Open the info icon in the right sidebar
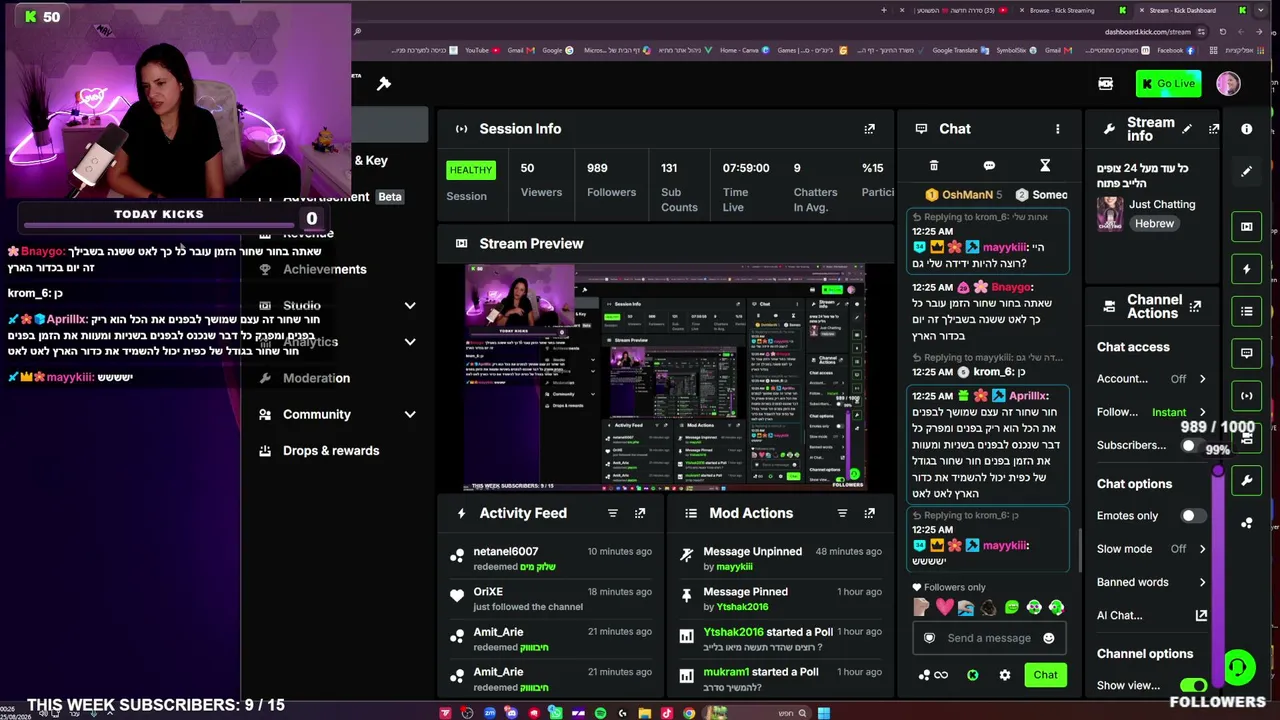This screenshot has width=1280, height=720. click(1246, 129)
